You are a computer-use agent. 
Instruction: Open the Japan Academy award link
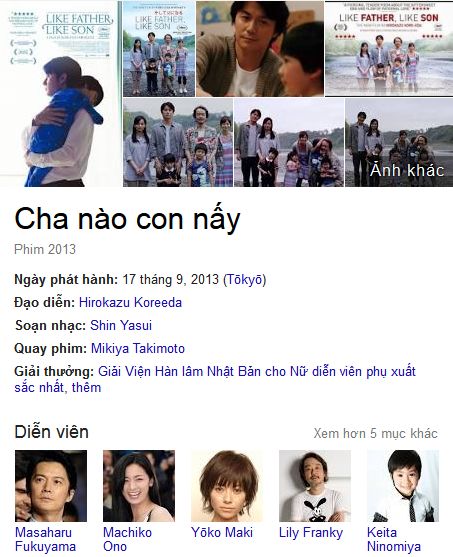click(x=257, y=372)
